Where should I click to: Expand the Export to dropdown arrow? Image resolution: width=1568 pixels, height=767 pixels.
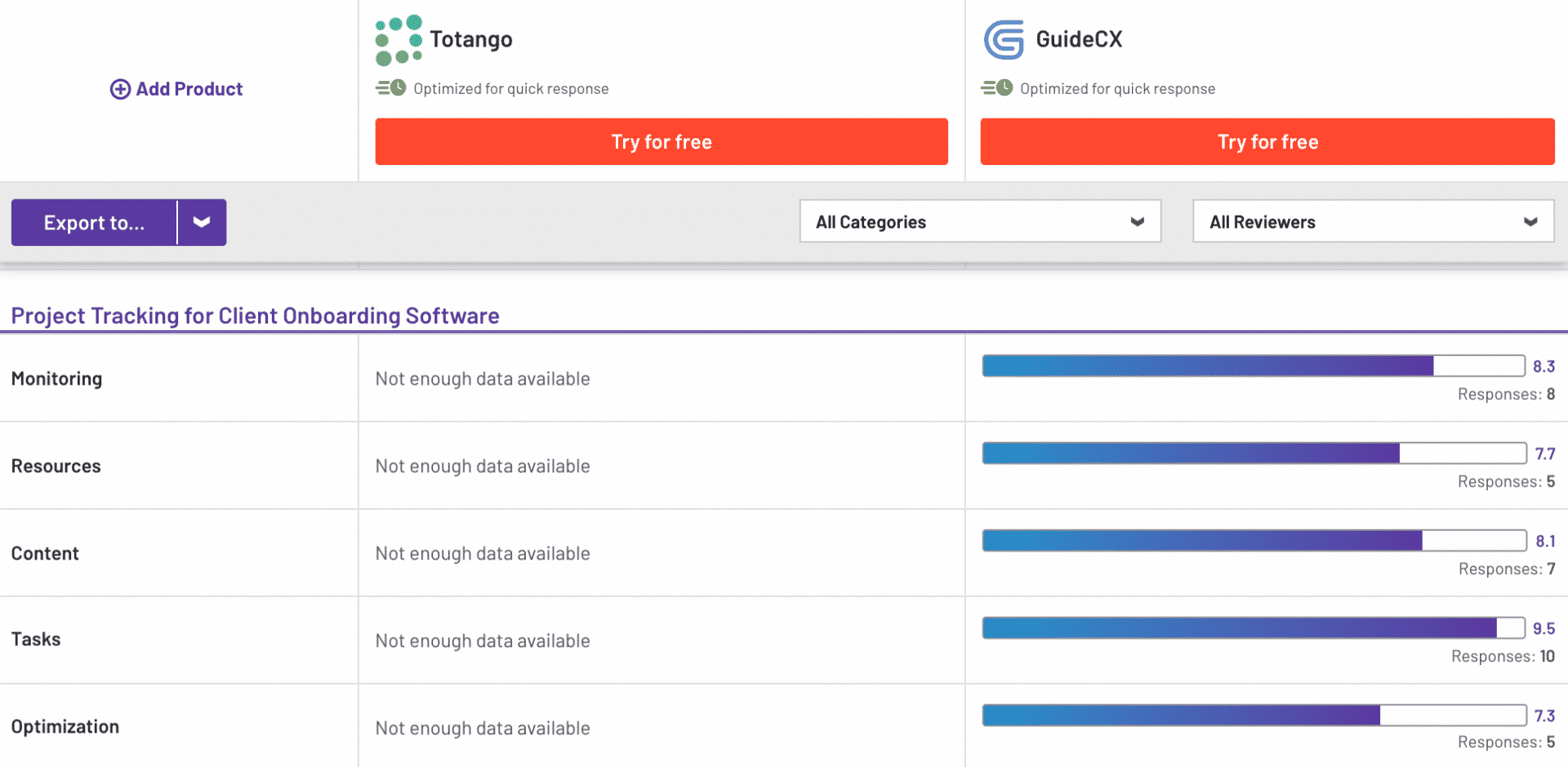[x=202, y=222]
